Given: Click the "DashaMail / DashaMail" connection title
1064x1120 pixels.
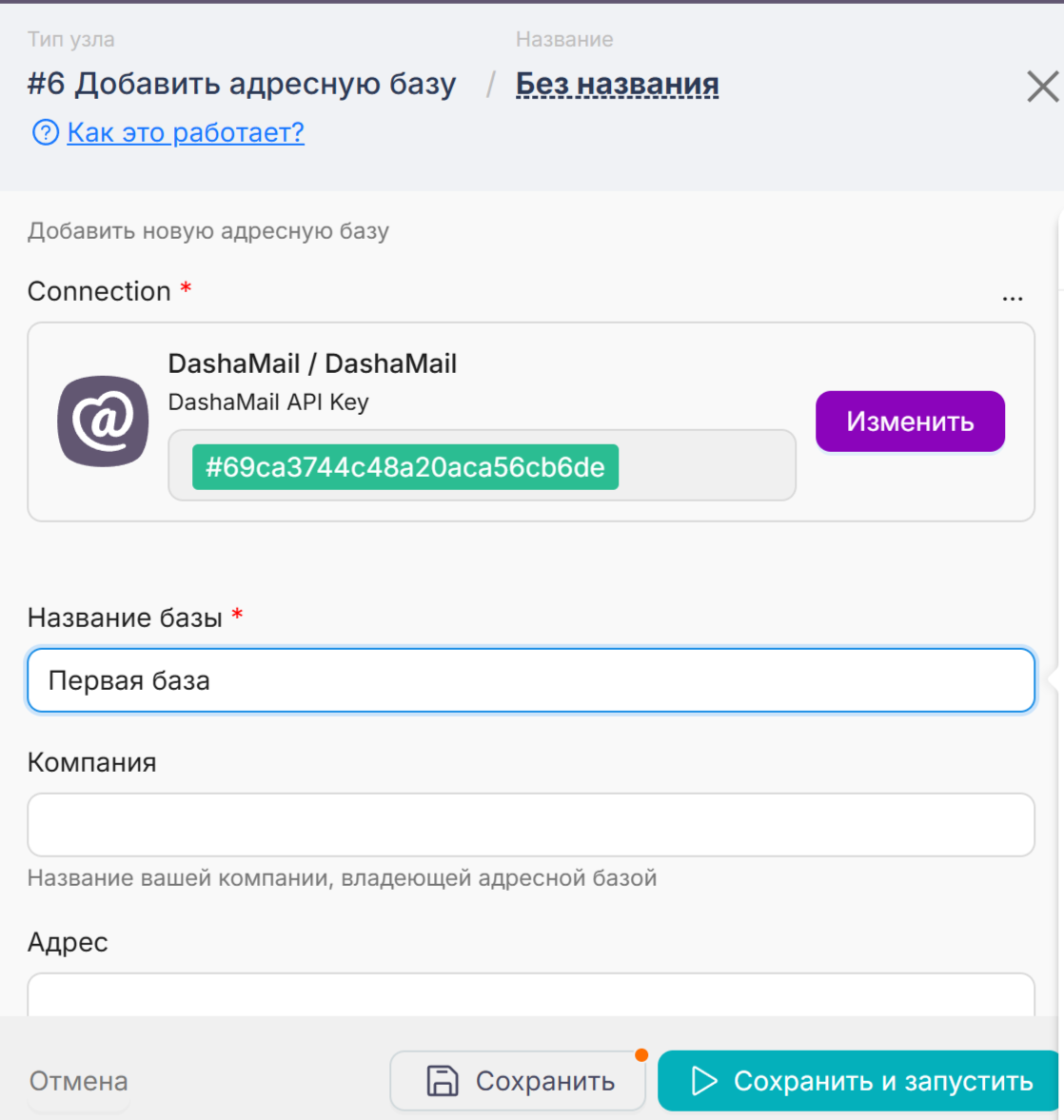Looking at the screenshot, I should pyautogui.click(x=312, y=364).
